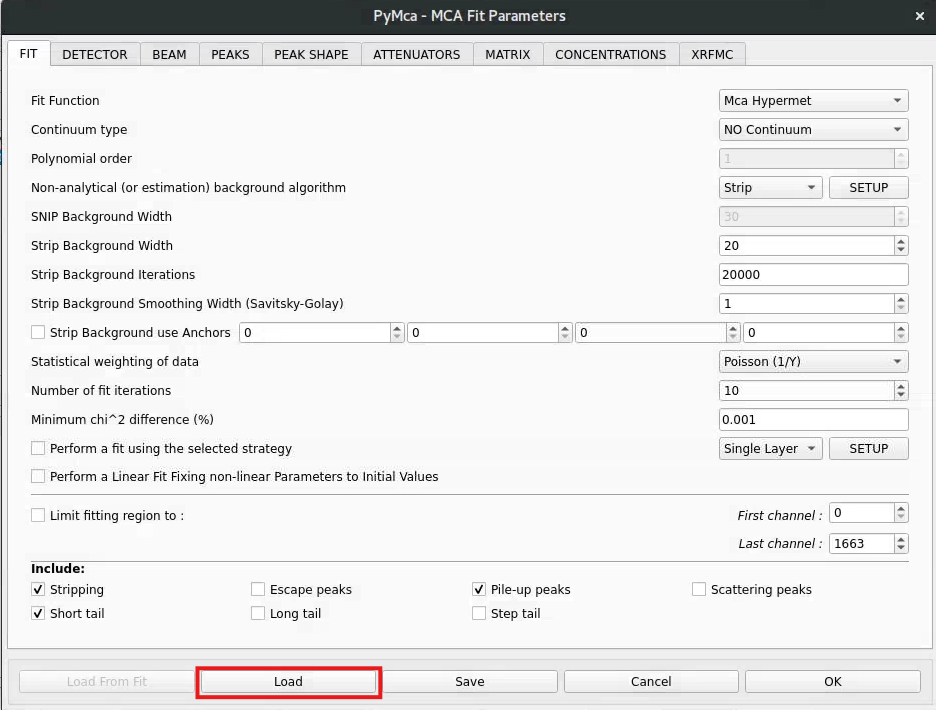The height and width of the screenshot is (710, 936).
Task: Click the Save button
Action: pyautogui.click(x=470, y=681)
